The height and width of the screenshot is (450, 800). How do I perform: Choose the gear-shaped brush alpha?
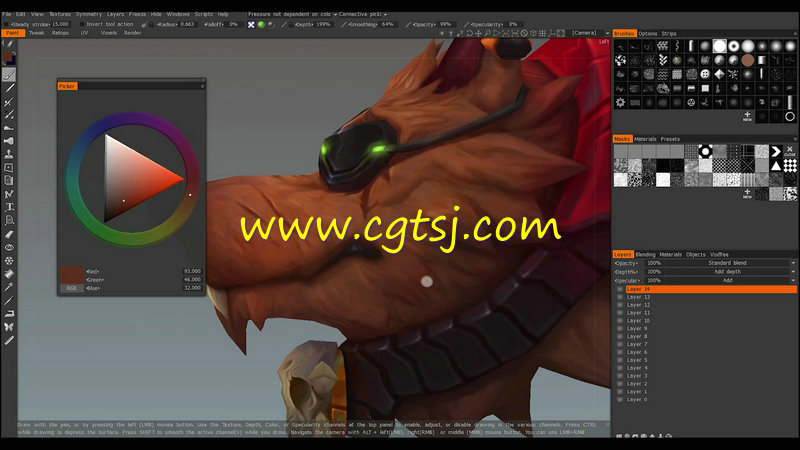[x=620, y=102]
